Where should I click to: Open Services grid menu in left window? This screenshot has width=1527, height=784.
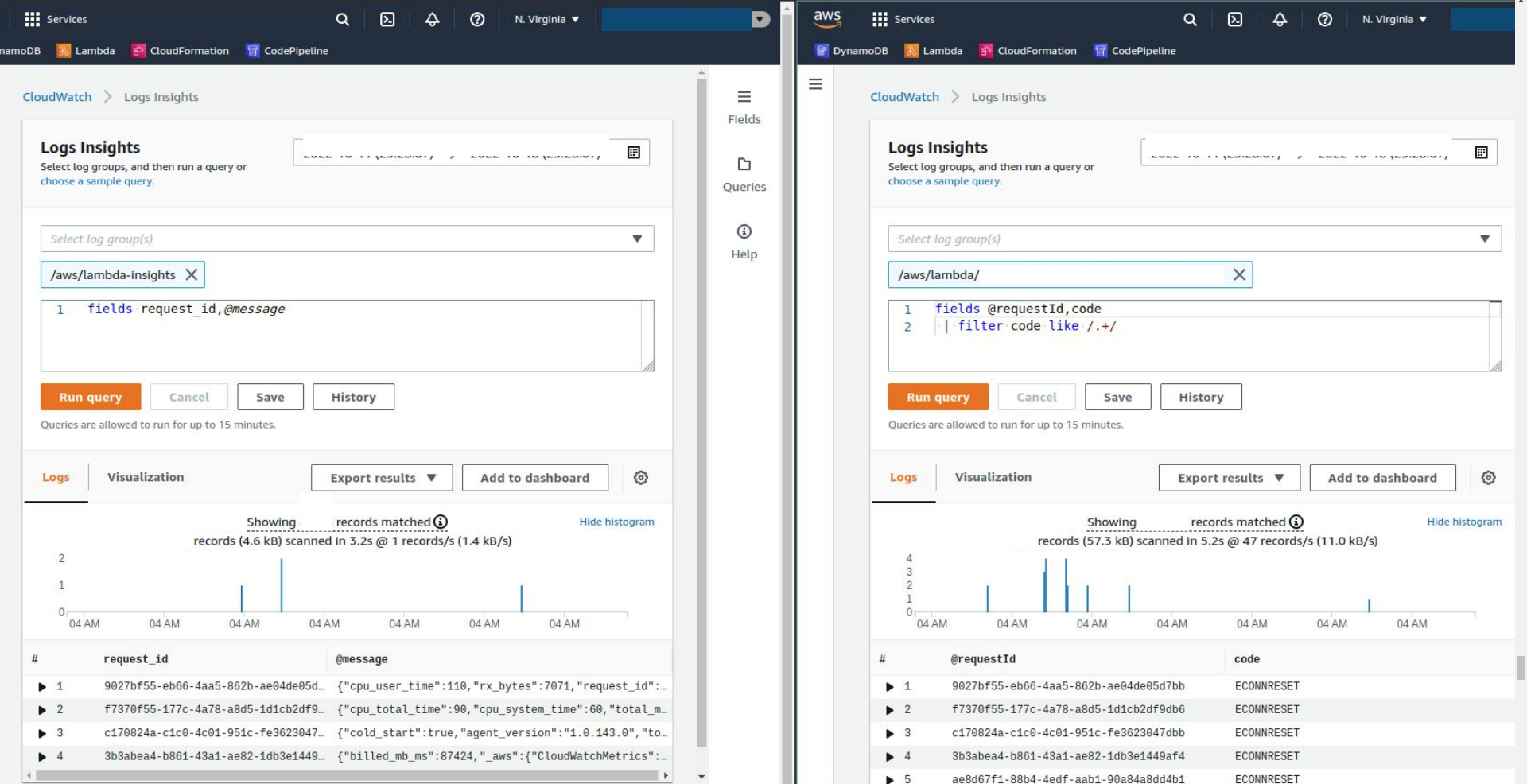coord(56,19)
